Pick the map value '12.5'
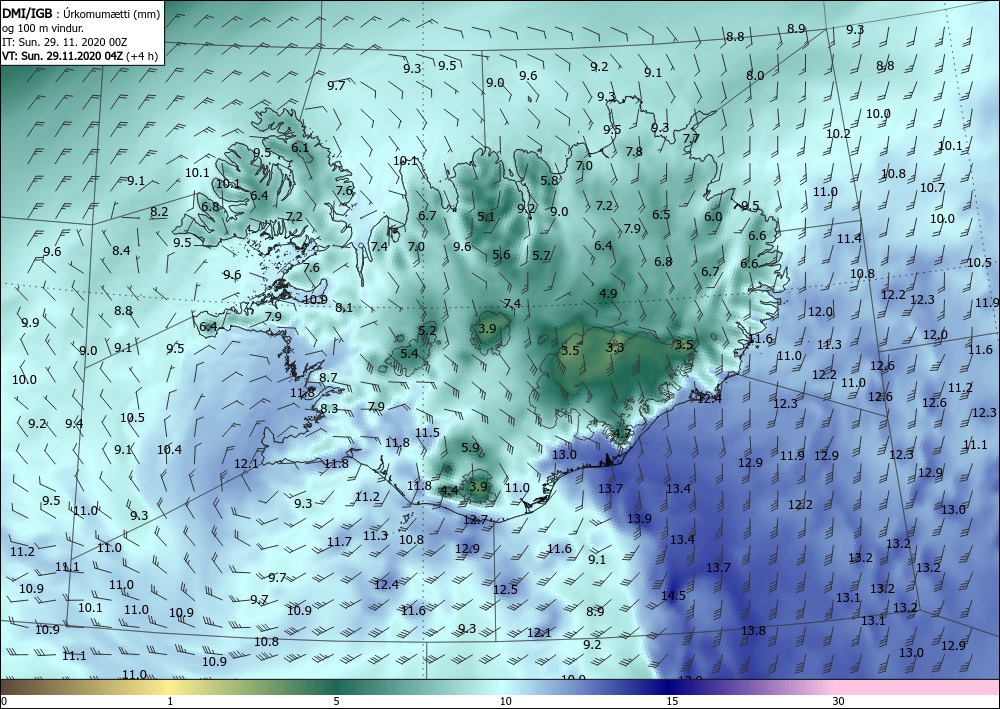Image resolution: width=1000 pixels, height=709 pixels. (x=505, y=589)
